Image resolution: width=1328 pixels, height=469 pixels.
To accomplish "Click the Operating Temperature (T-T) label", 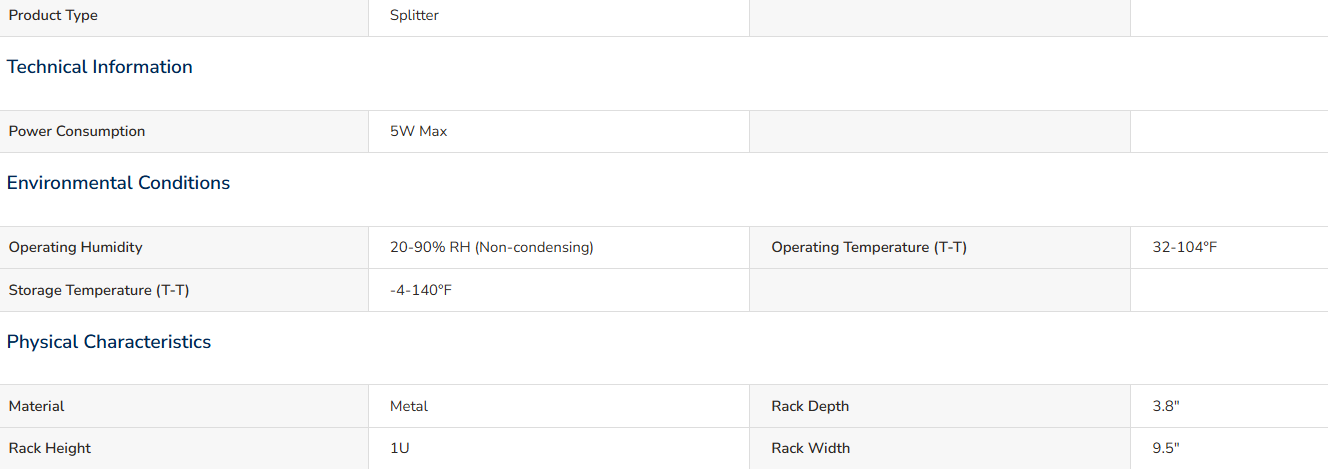I will pyautogui.click(x=869, y=248).
